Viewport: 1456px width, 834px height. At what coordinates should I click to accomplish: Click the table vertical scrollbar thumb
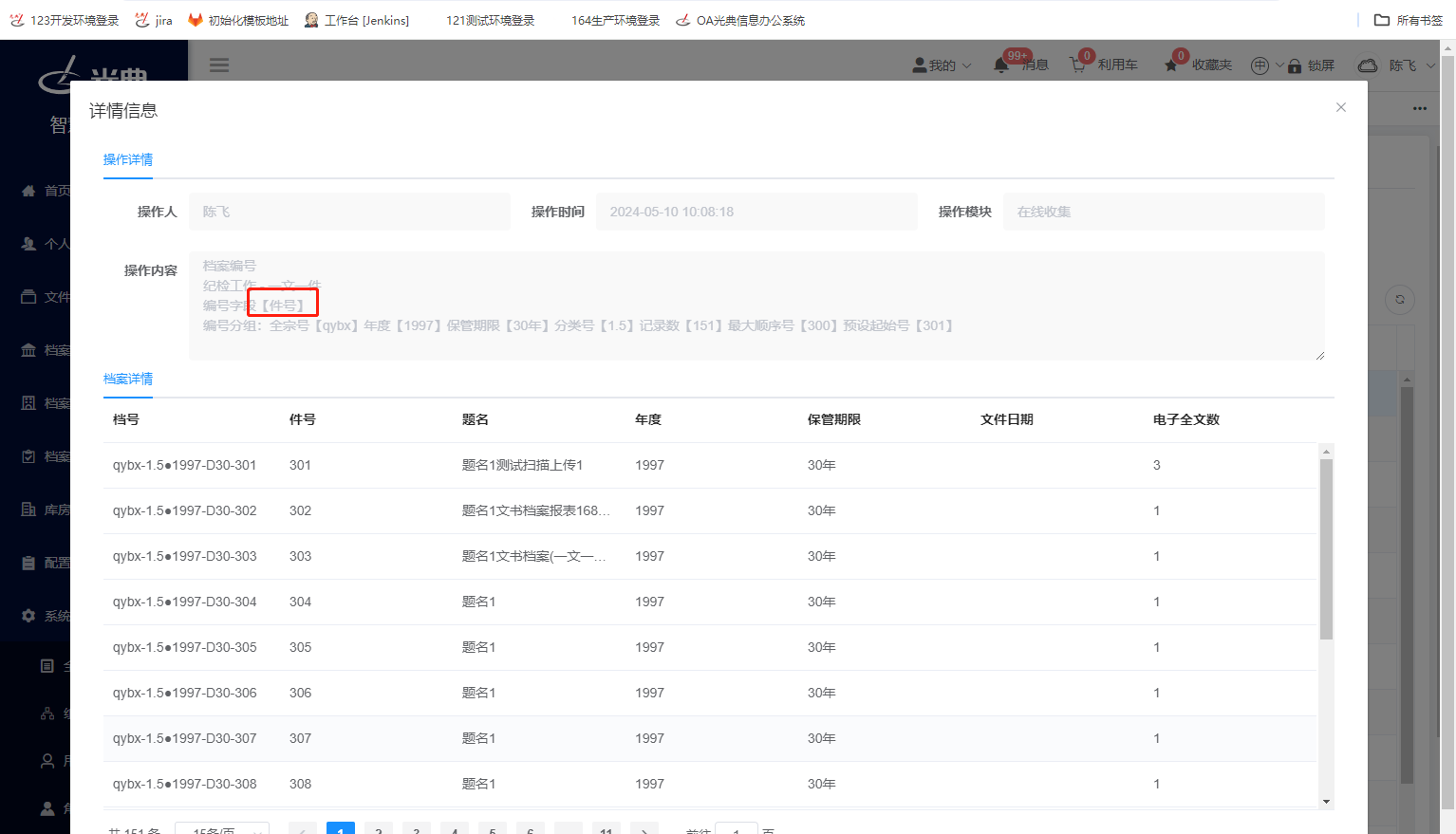click(1326, 549)
